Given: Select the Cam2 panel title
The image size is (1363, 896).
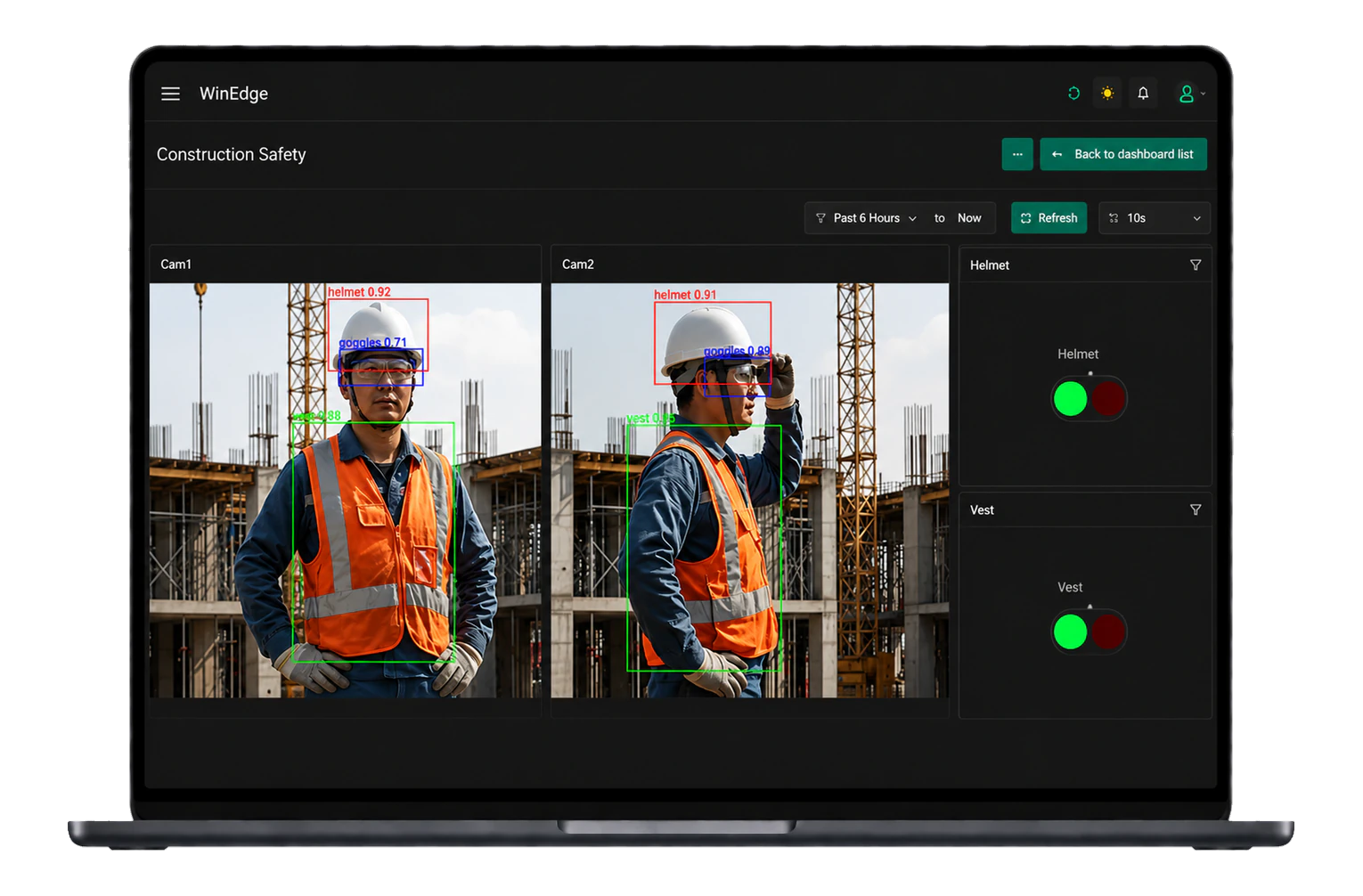Looking at the screenshot, I should 577,265.
